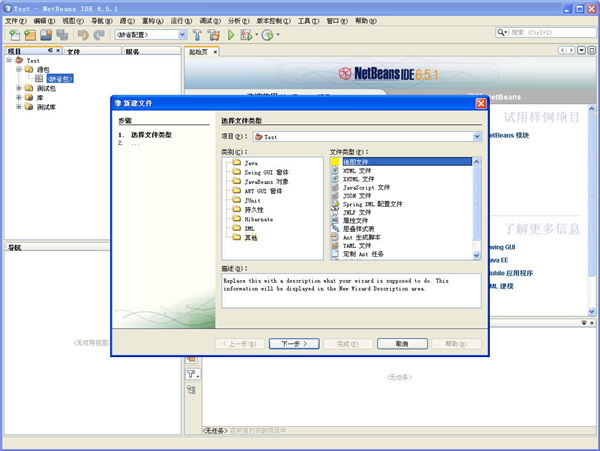Click the editor tab scroll-left arrow

click(562, 50)
